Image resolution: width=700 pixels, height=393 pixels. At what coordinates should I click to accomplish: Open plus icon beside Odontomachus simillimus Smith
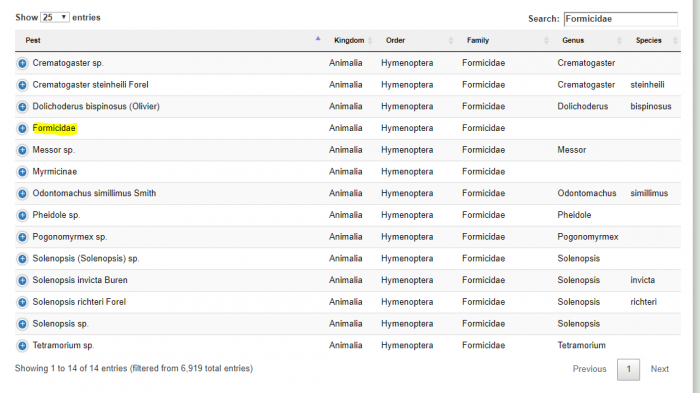pyautogui.click(x=22, y=194)
